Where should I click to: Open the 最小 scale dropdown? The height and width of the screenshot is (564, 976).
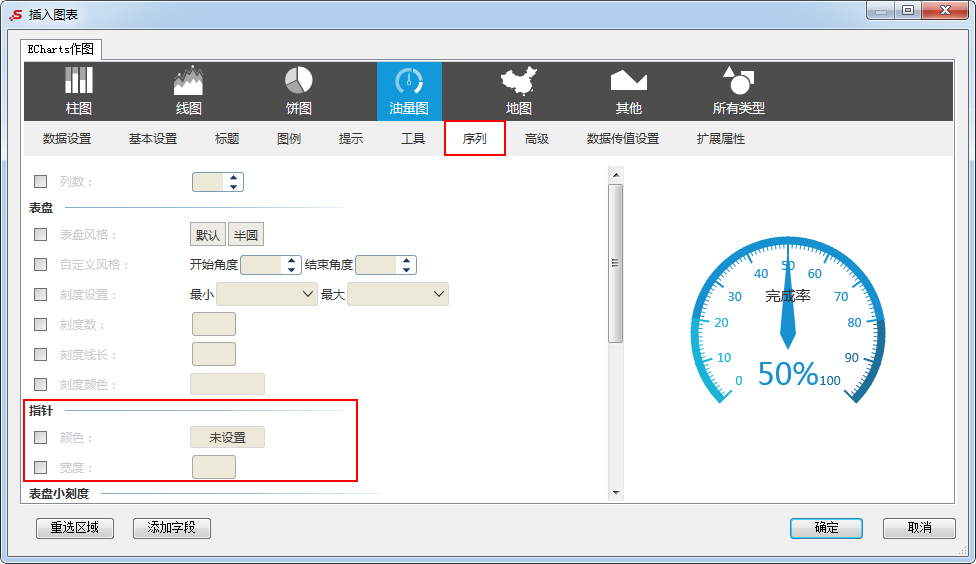tap(267, 294)
